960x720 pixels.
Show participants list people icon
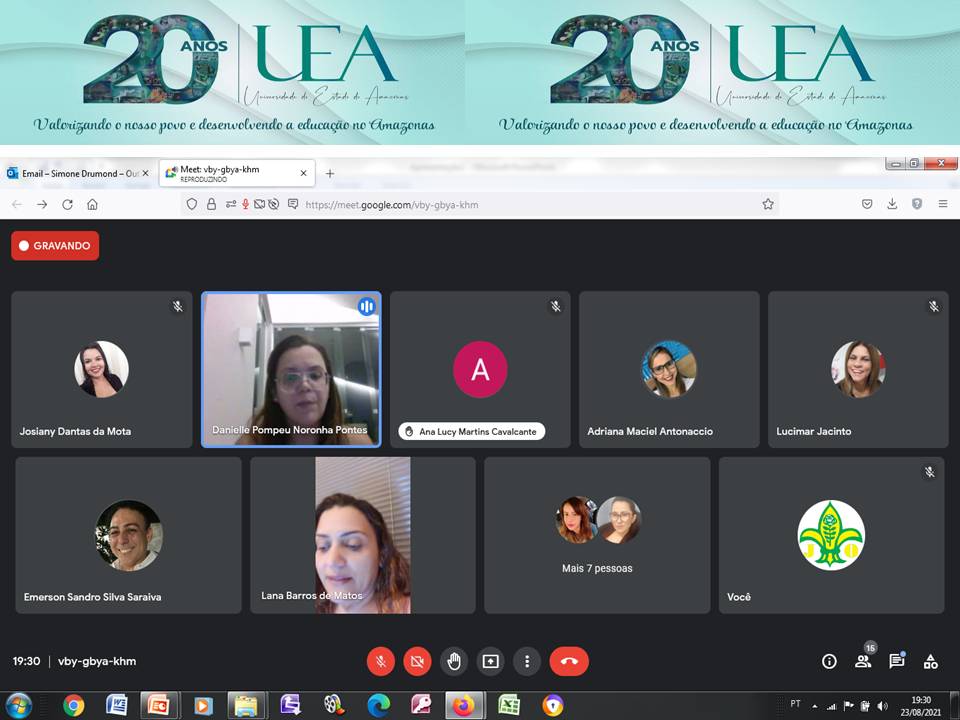point(863,661)
